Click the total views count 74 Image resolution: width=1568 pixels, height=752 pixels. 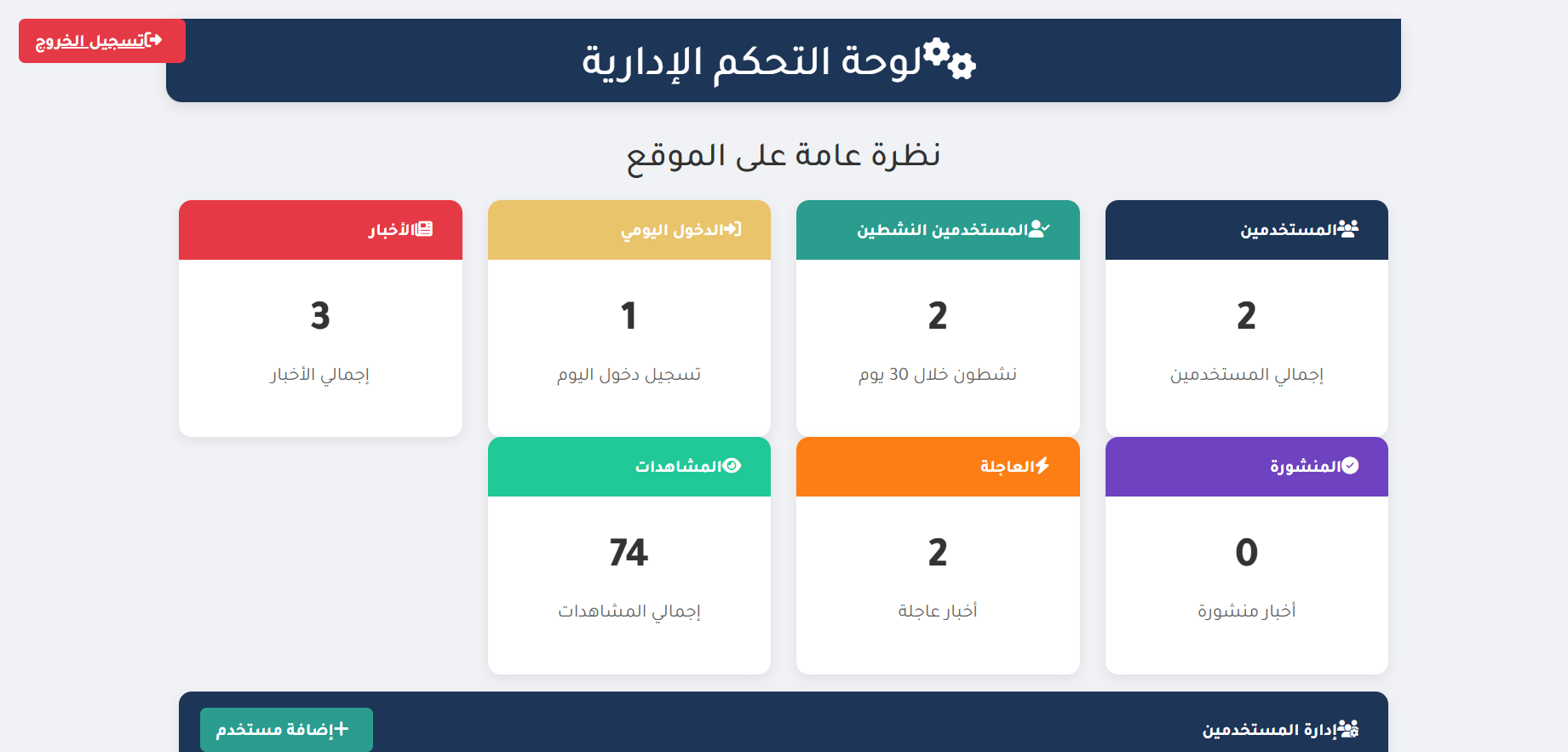629,553
